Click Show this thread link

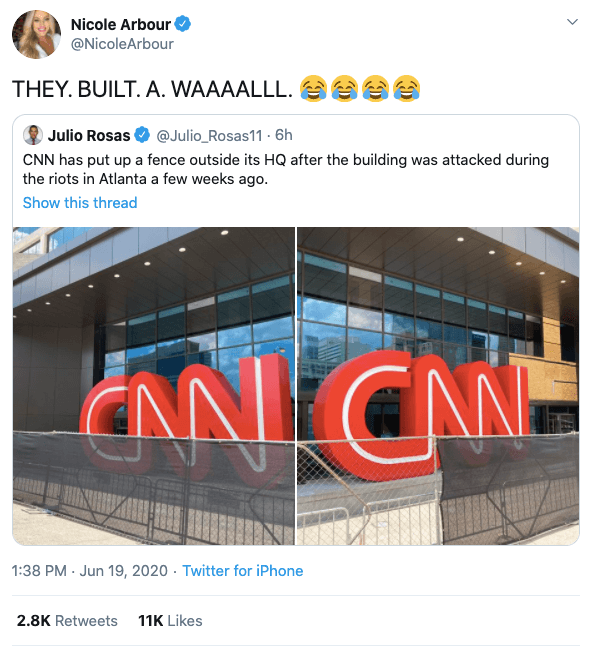click(80, 203)
